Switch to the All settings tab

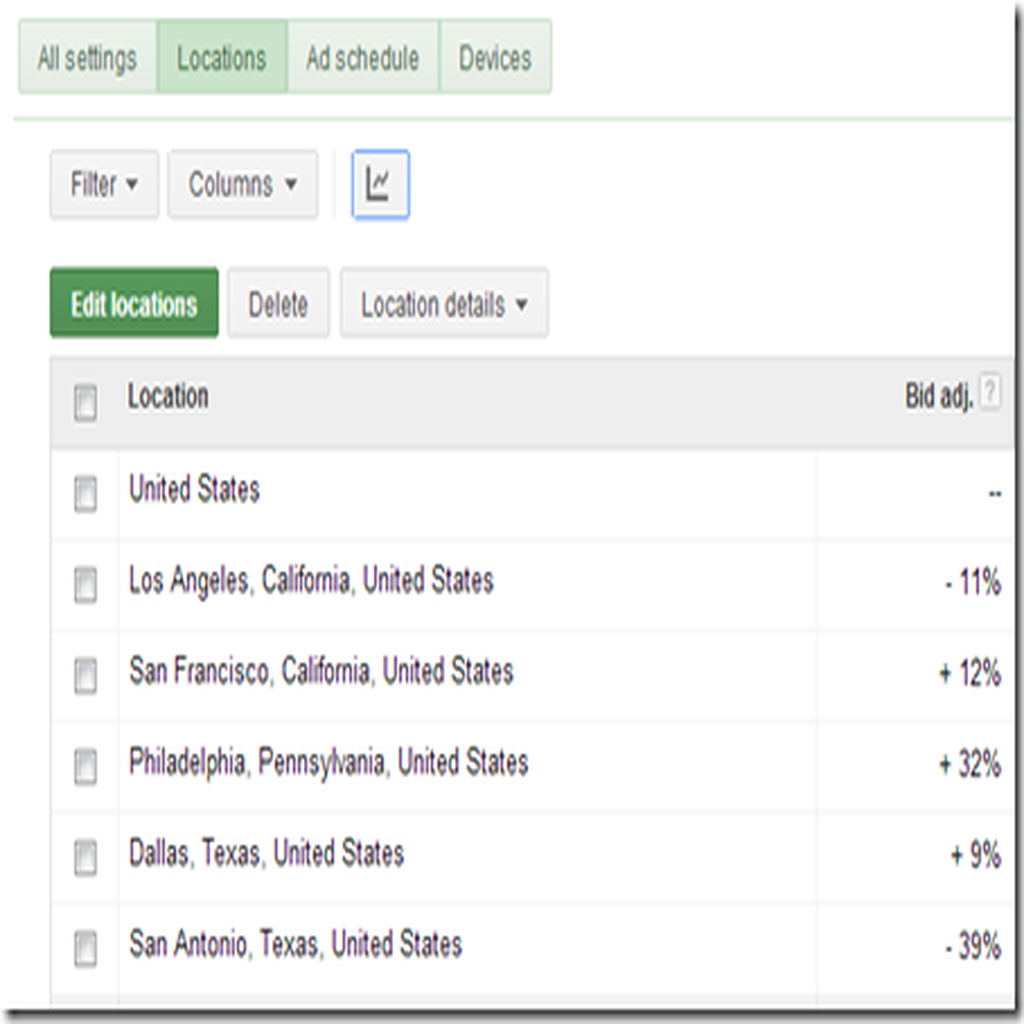88,57
